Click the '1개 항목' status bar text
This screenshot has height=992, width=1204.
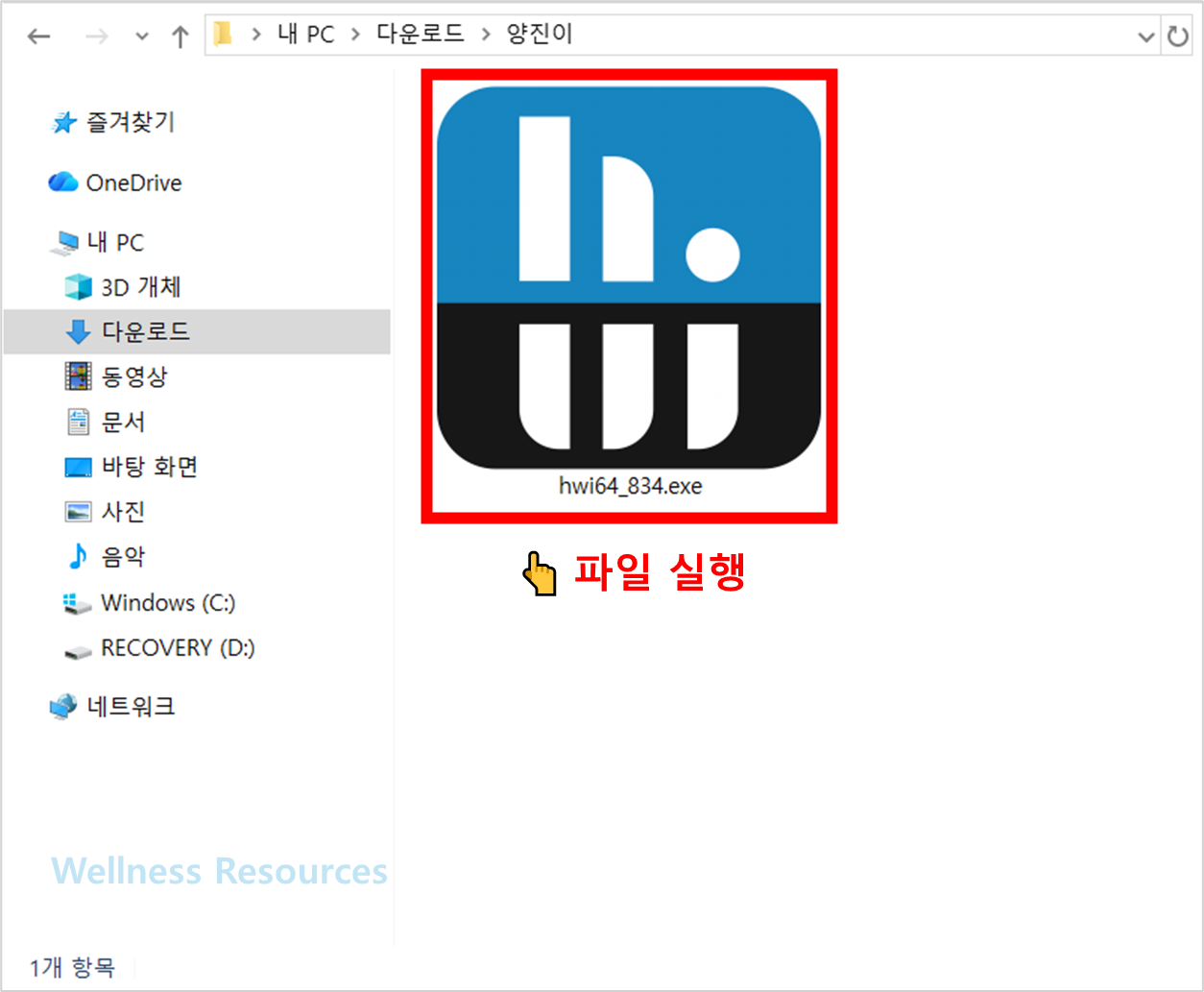[x=72, y=967]
